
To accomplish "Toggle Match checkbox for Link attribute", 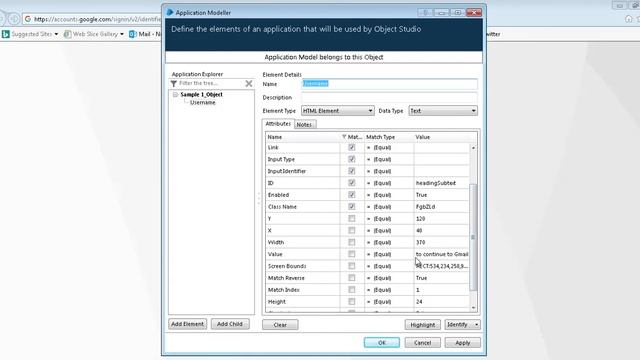I will click(x=351, y=147).
